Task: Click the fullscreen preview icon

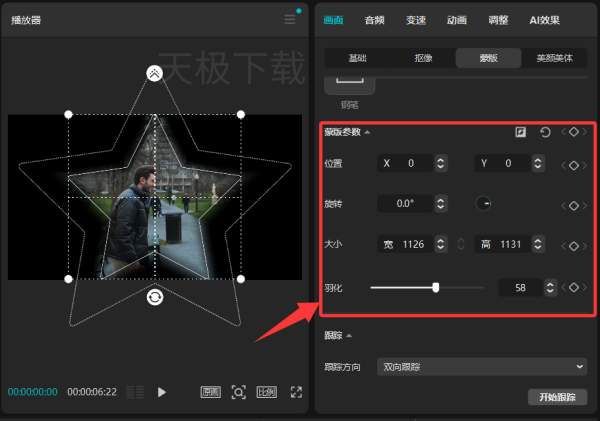Action: [296, 392]
